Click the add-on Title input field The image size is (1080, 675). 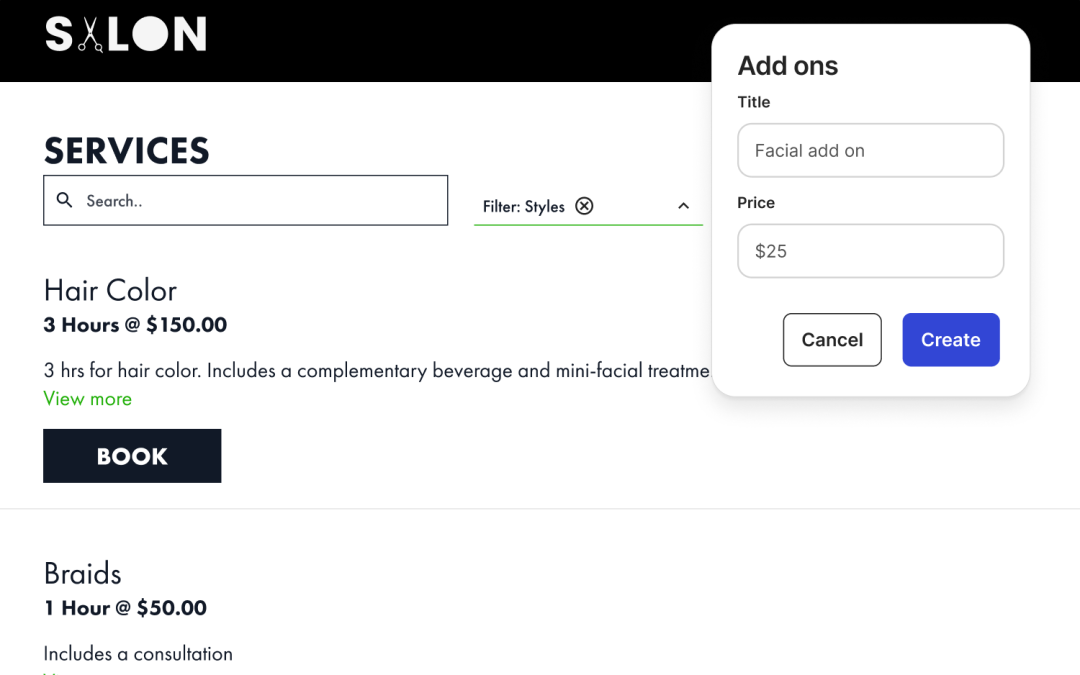pos(870,151)
